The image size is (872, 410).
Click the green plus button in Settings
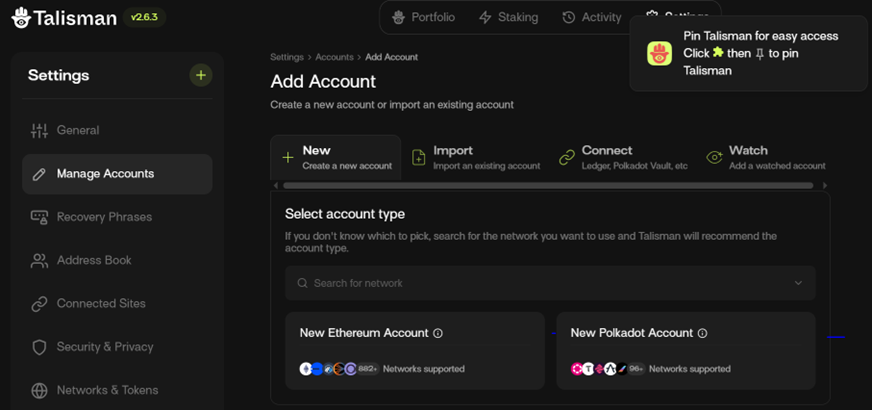pyautogui.click(x=201, y=75)
